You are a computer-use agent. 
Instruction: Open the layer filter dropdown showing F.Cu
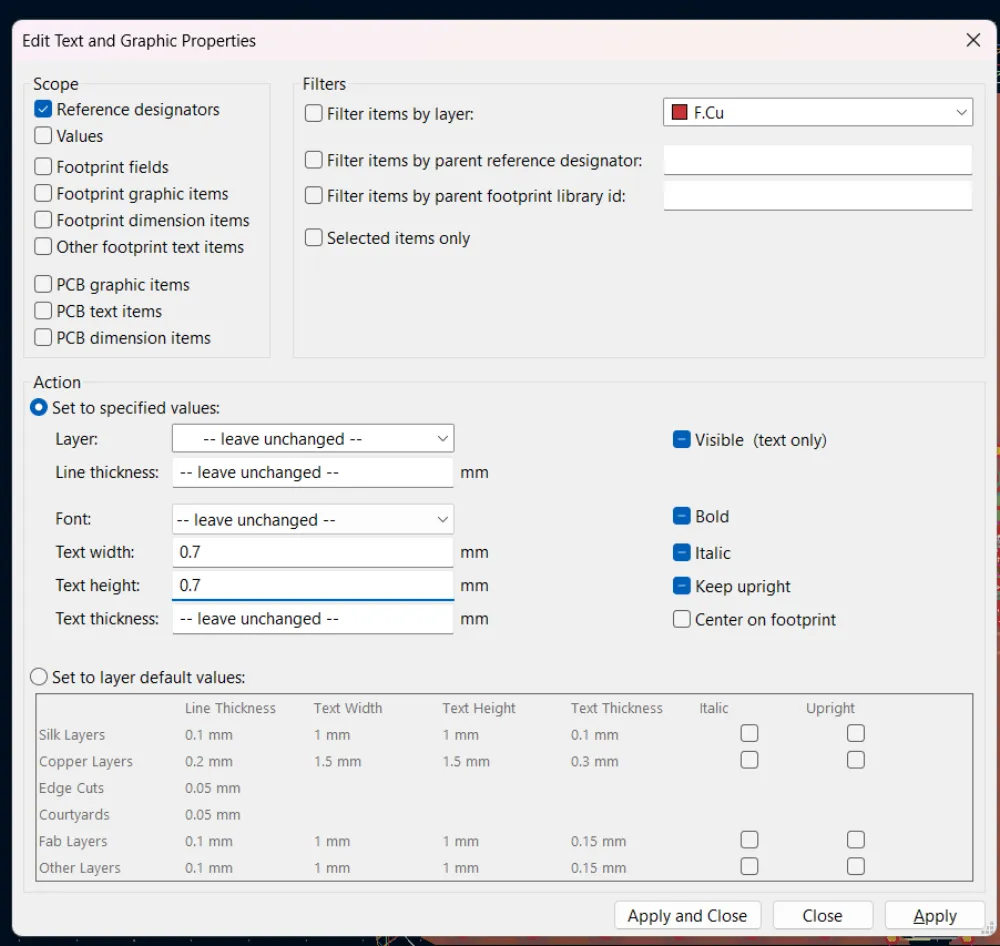959,112
